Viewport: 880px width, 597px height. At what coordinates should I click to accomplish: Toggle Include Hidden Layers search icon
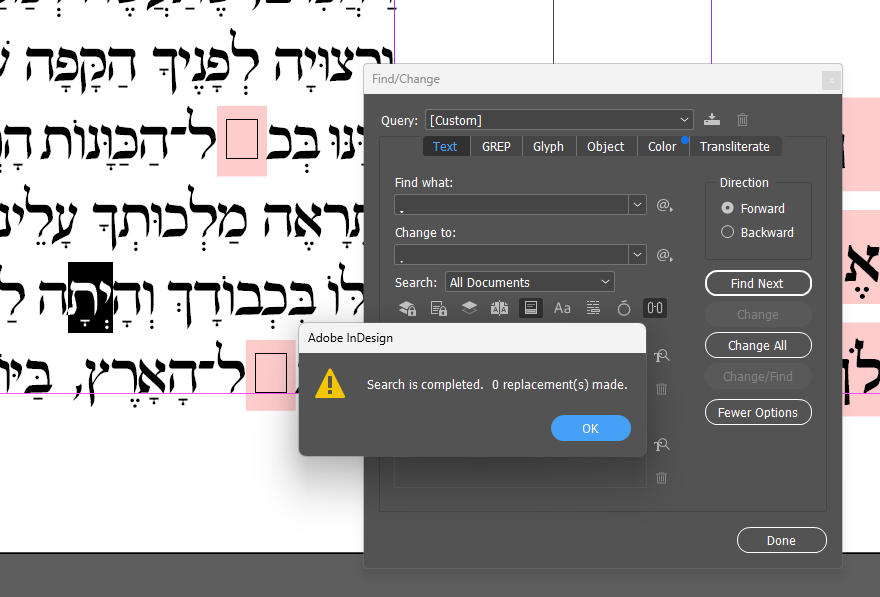[469, 308]
